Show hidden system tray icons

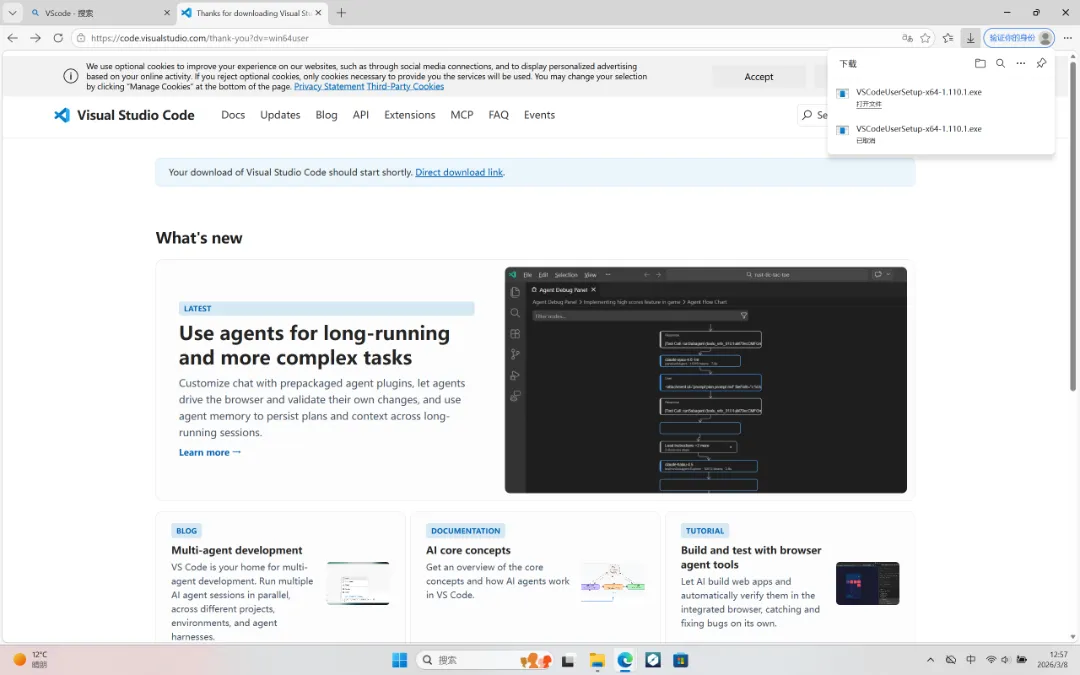930,660
